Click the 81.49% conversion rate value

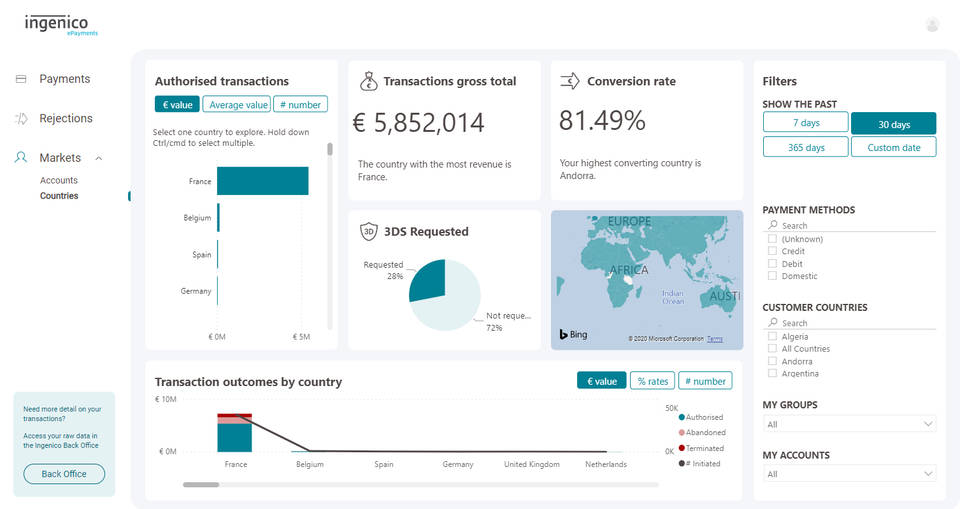pyautogui.click(x=602, y=120)
